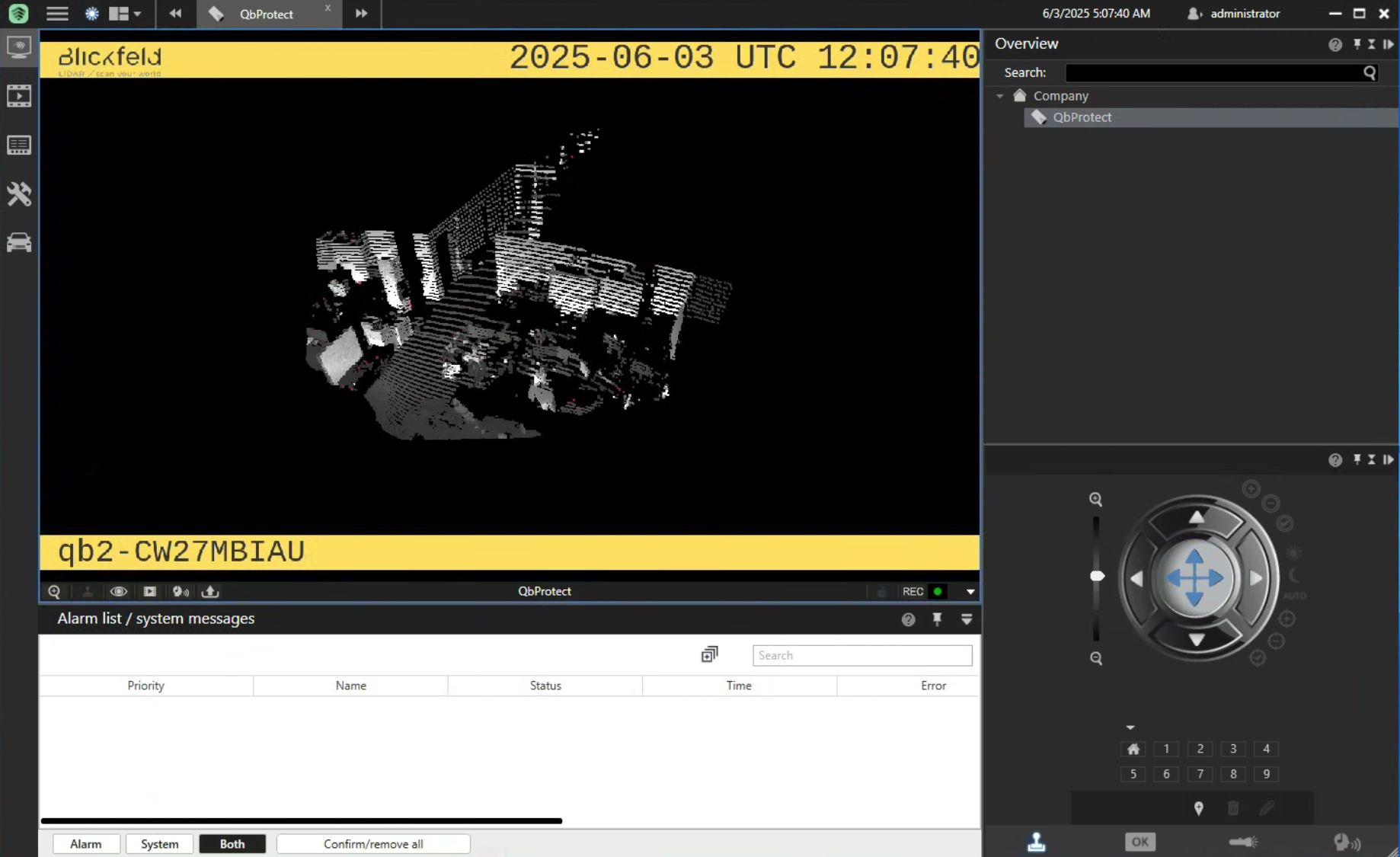Open the list report sidebar icon
This screenshot has height=857, width=1400.
[19, 145]
